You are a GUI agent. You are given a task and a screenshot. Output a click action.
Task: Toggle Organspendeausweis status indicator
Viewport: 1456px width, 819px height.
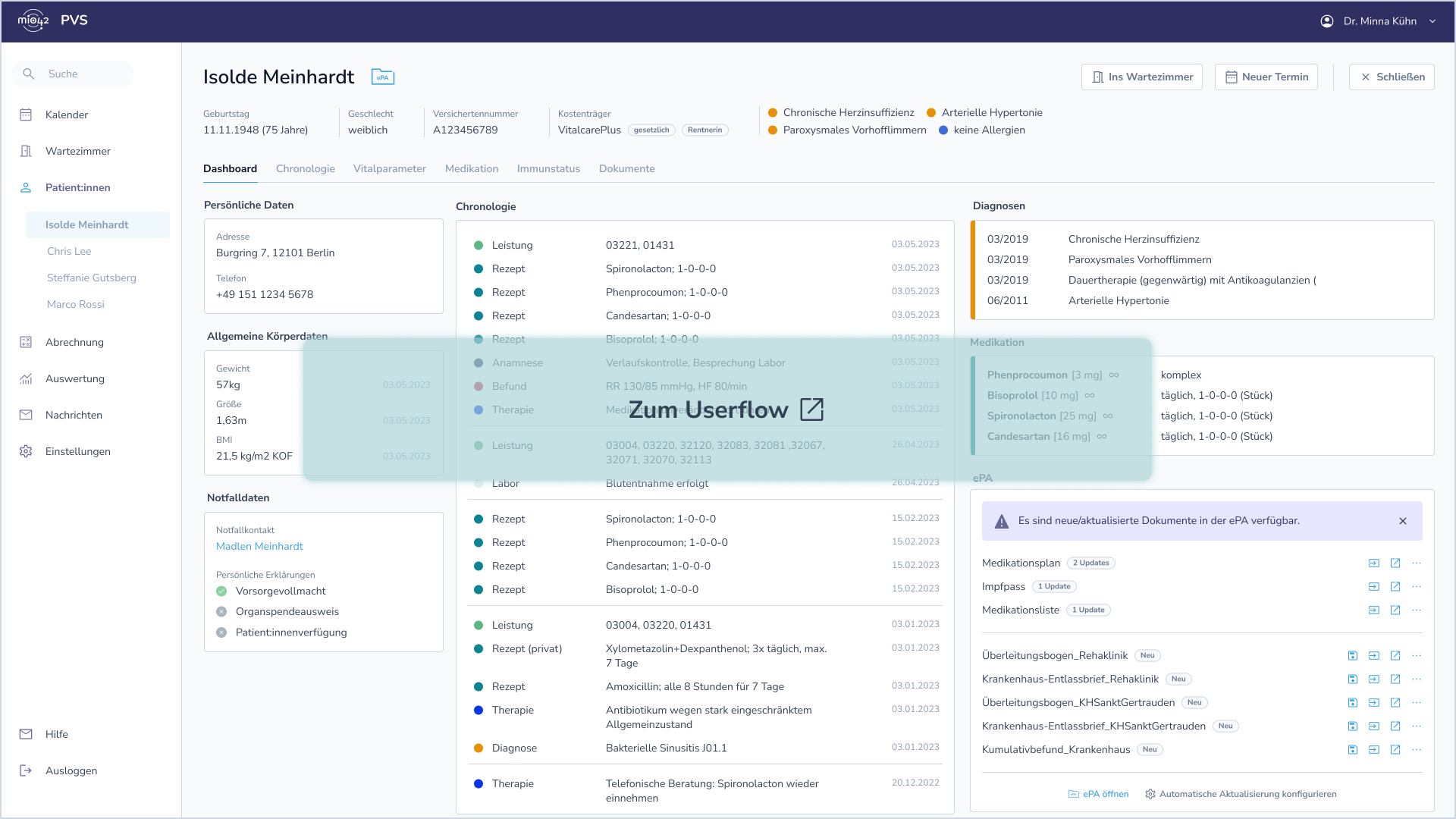pos(221,612)
